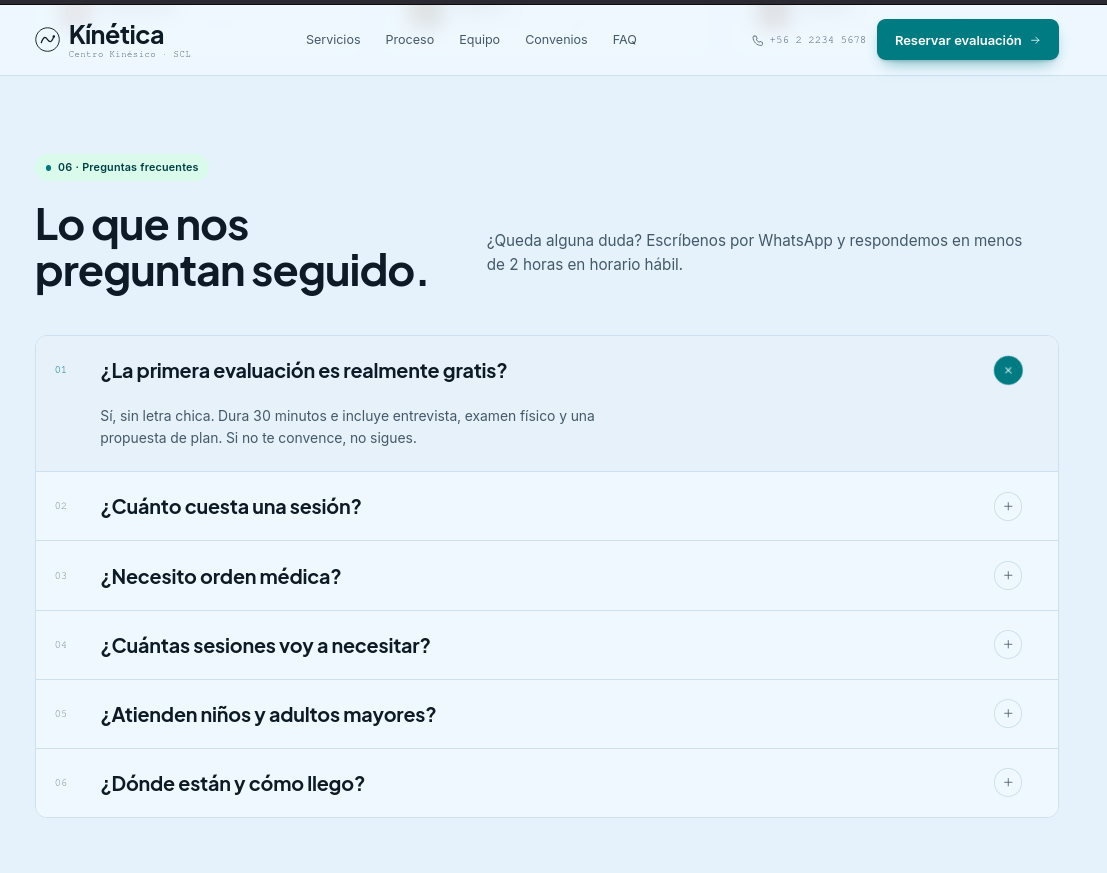Click question text '¿Atienden niños y adultos mayores?'
Screen dimensions: 1107x873
tap(268, 715)
